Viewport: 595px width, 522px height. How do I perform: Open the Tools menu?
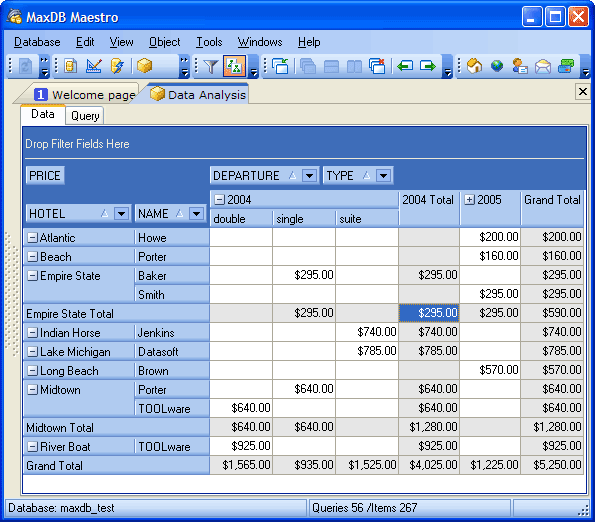(209, 42)
